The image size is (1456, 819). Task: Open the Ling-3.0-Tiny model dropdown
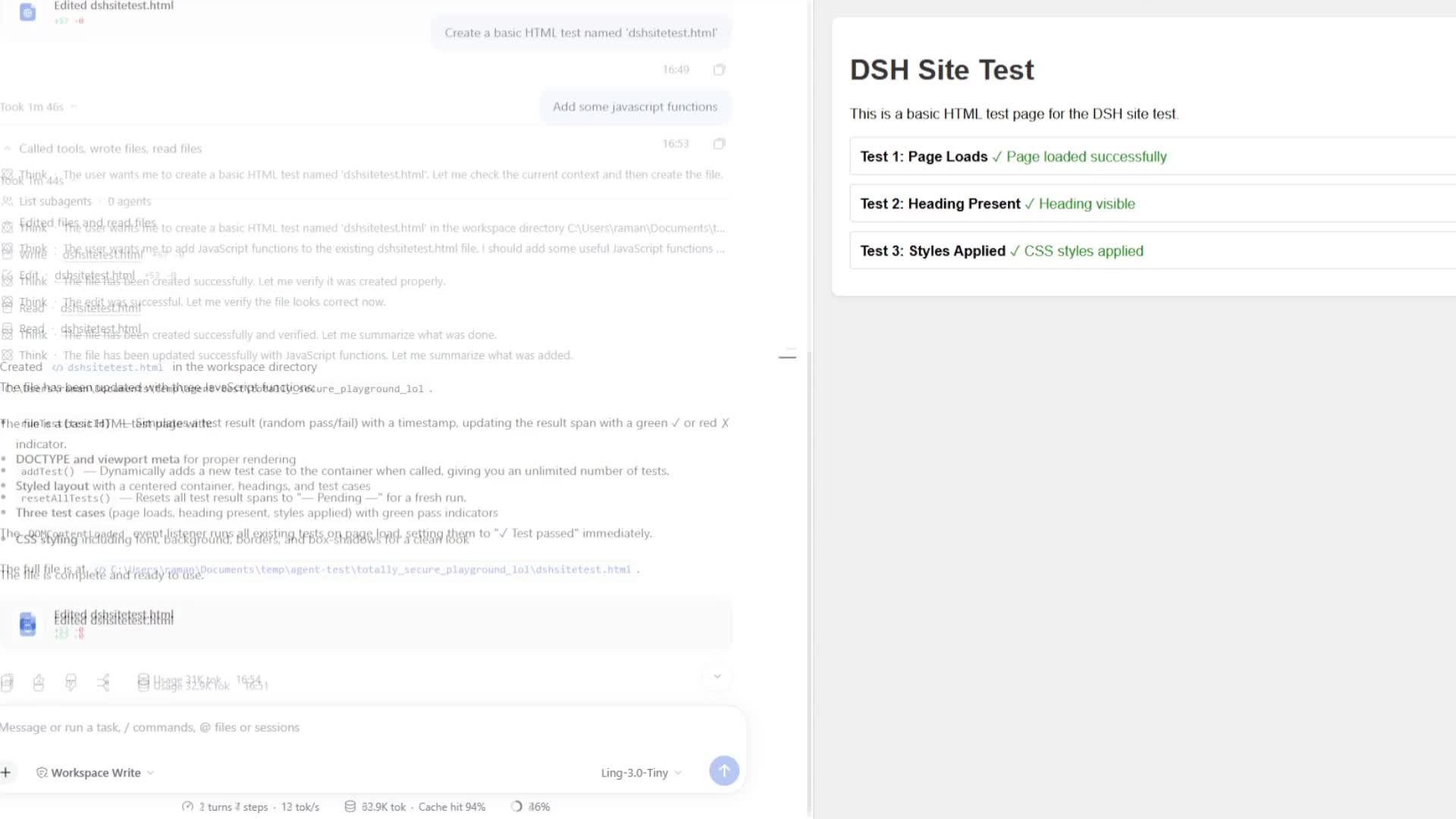[x=642, y=773]
